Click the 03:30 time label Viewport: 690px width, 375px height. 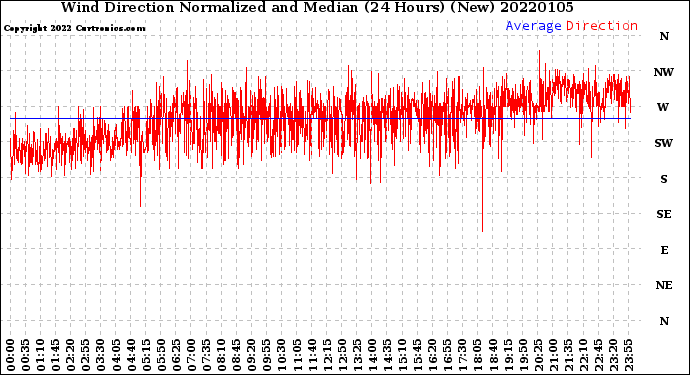coord(101,355)
